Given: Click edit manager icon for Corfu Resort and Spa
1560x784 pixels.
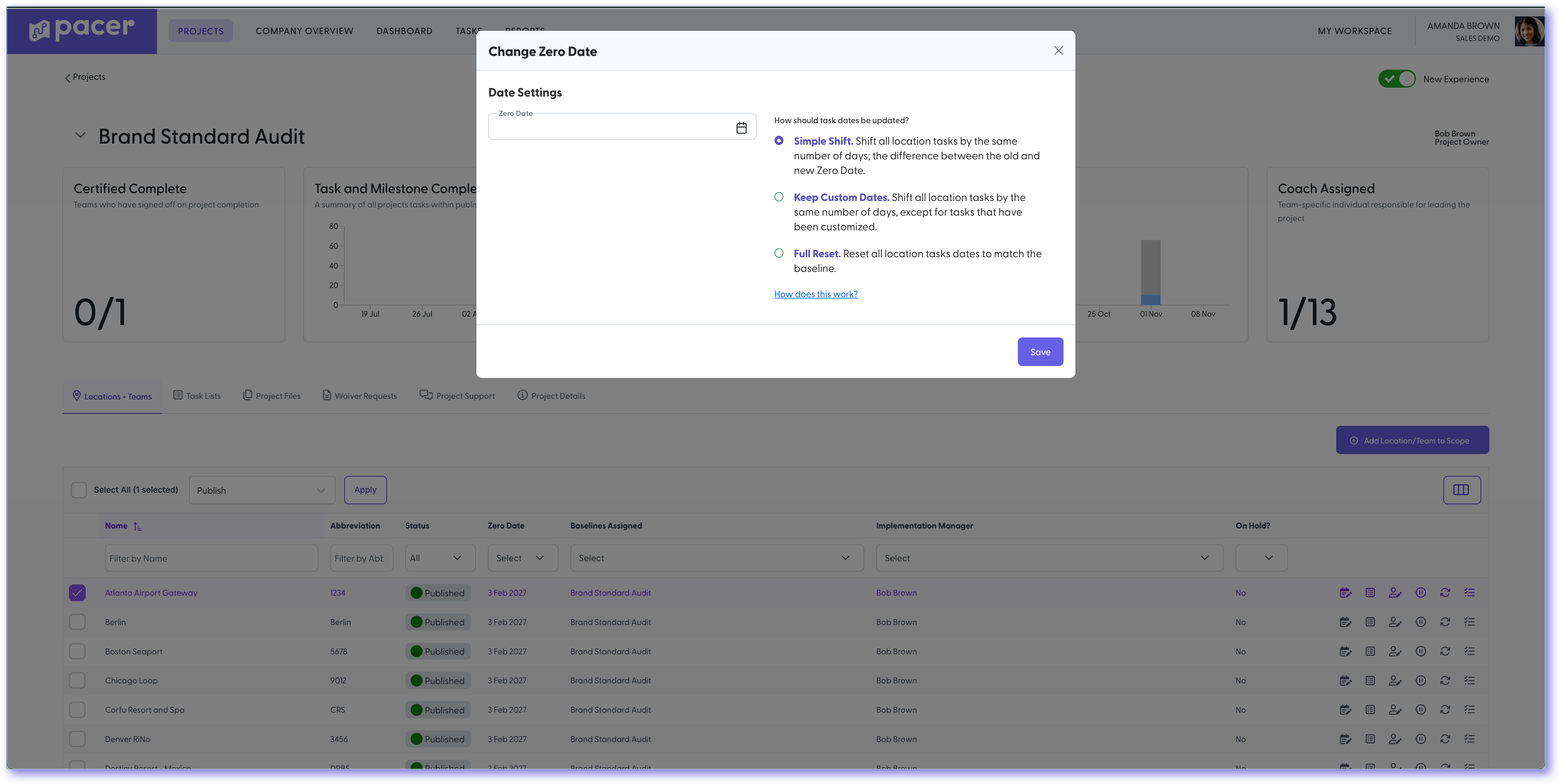Looking at the screenshot, I should click(x=1395, y=710).
